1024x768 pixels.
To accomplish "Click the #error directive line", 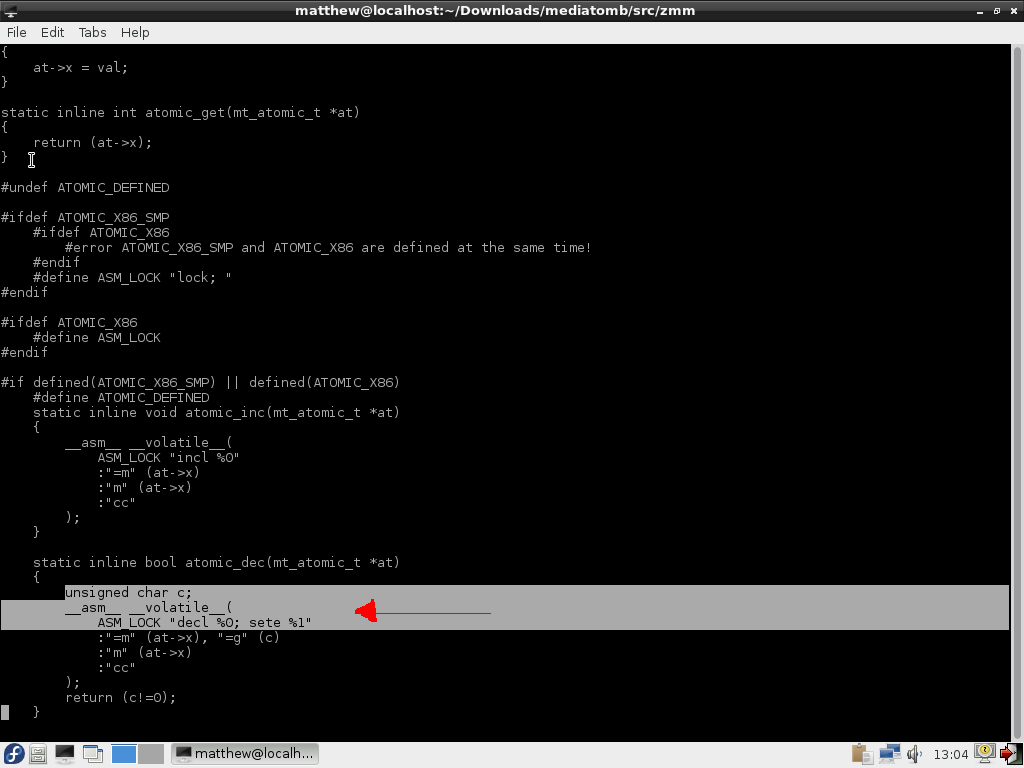I will [x=328, y=248].
